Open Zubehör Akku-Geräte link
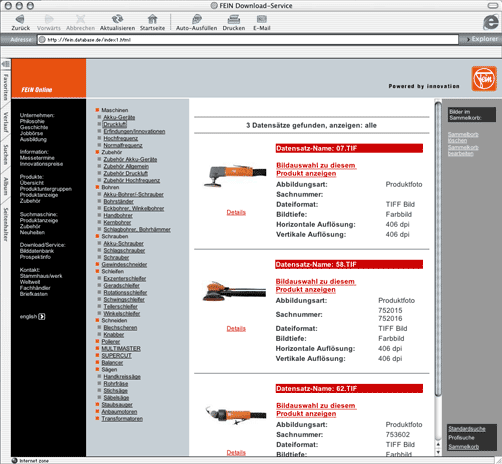This screenshot has height=464, width=502. click(x=130, y=159)
